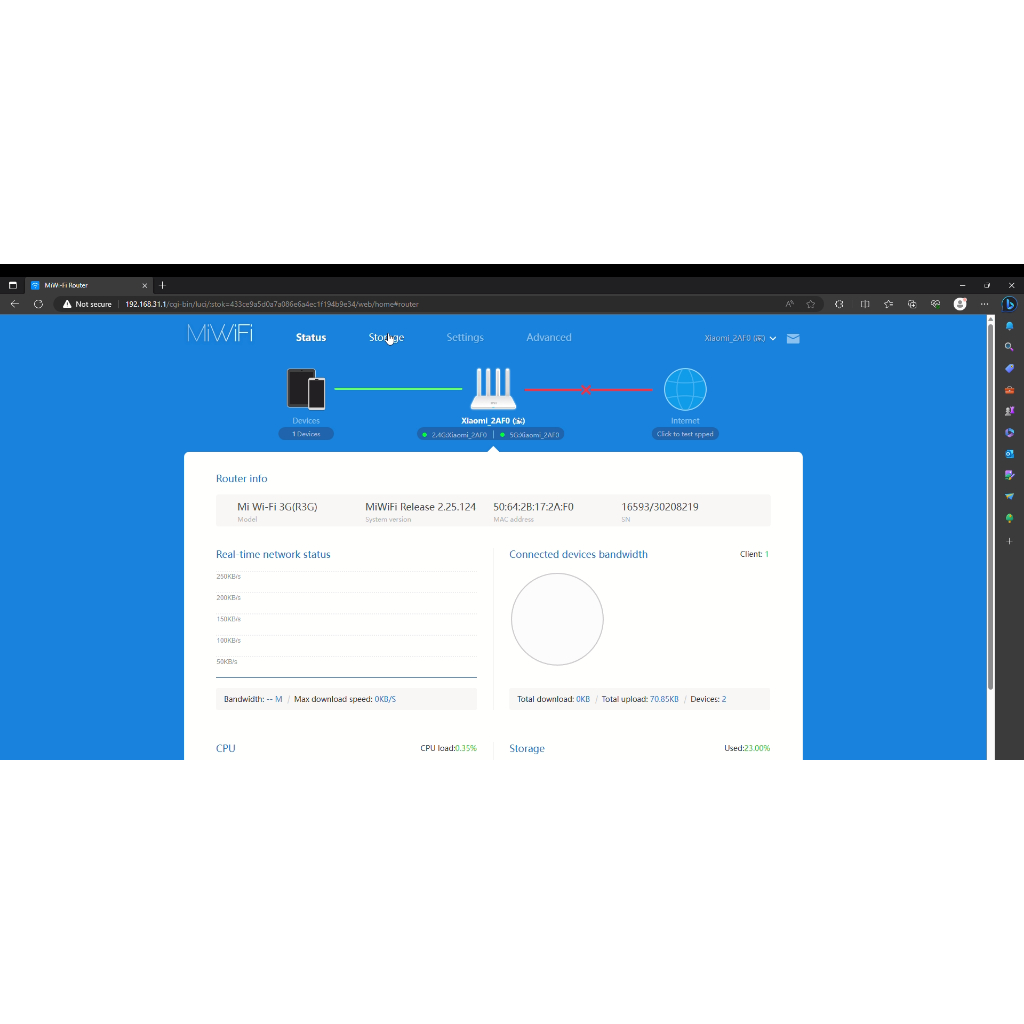Click the Devices phone and tablet icon
The height and width of the screenshot is (1024, 1024).
tap(306, 389)
